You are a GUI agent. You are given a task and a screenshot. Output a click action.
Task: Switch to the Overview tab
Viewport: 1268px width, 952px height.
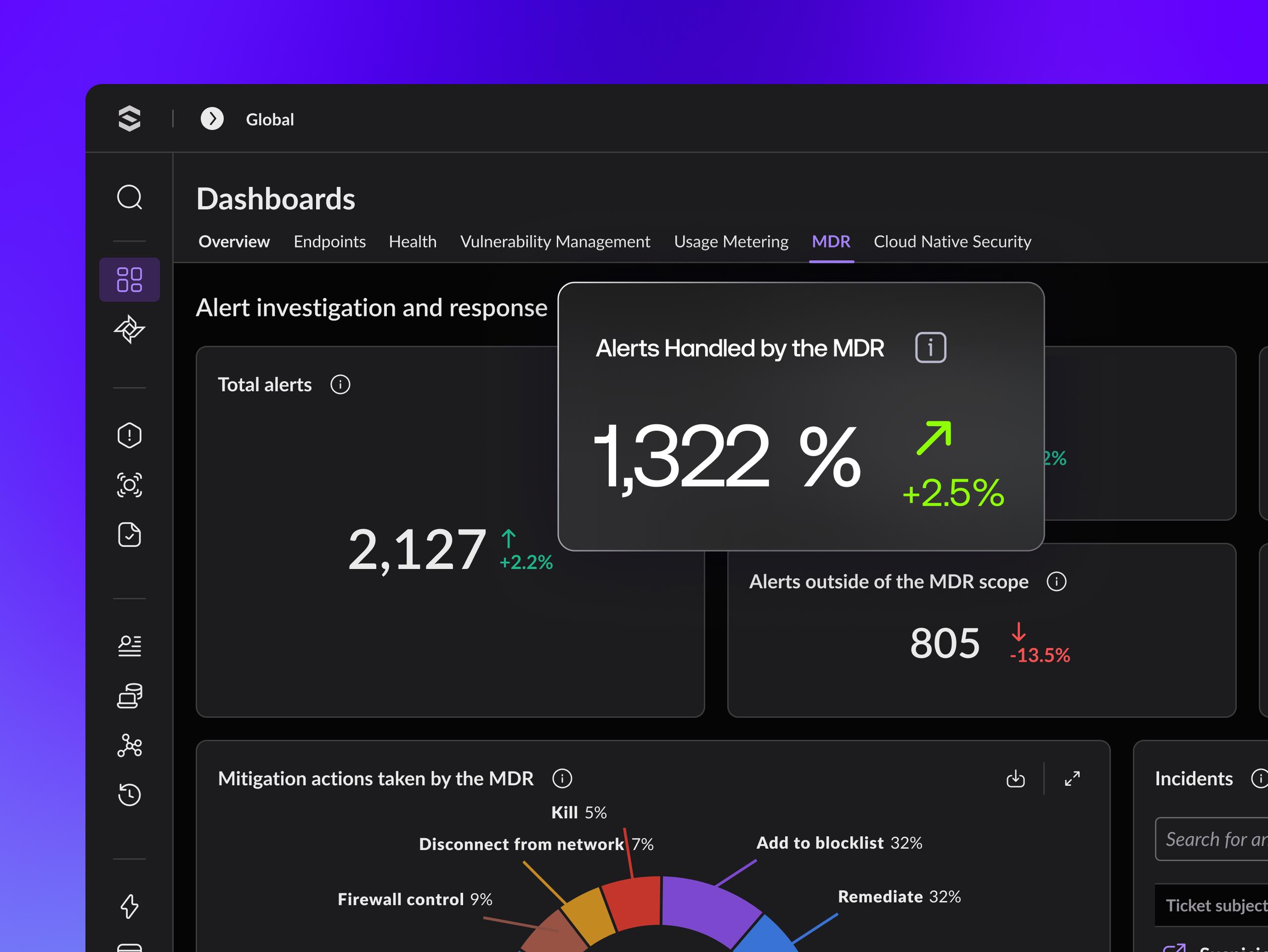tap(234, 242)
